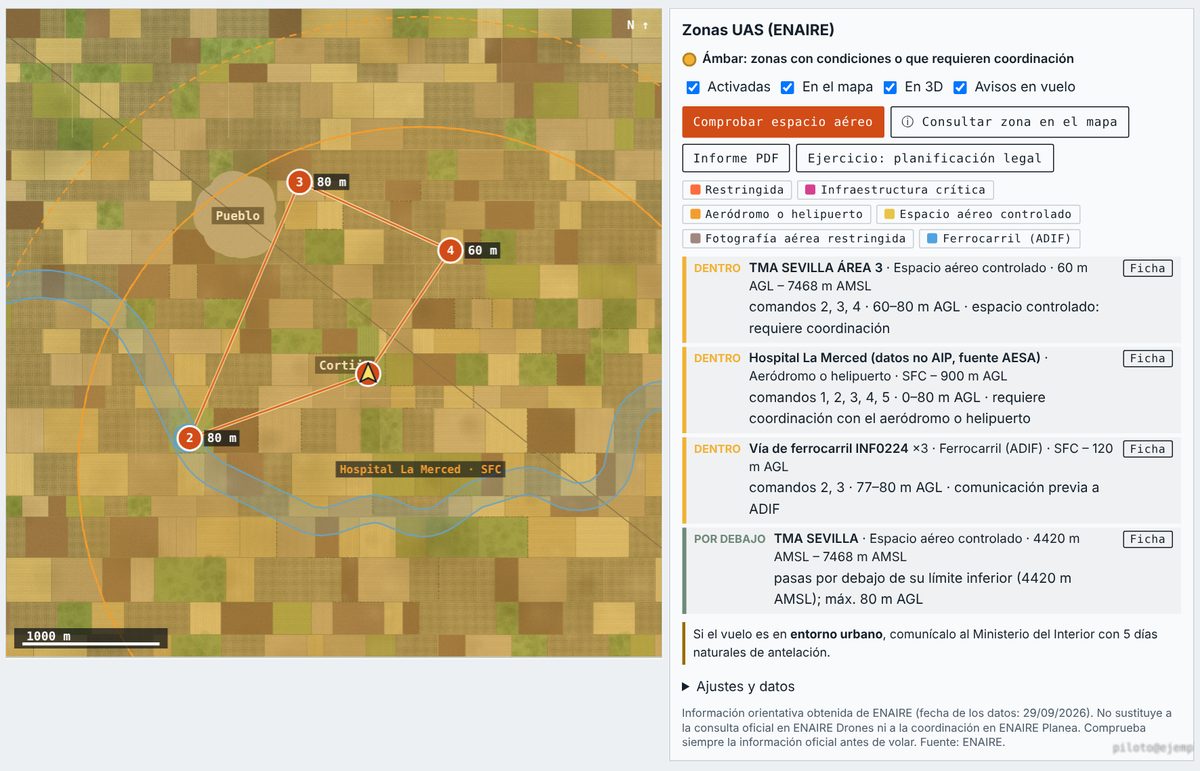Open Ficha for Hospital La Merced

coord(1147,358)
